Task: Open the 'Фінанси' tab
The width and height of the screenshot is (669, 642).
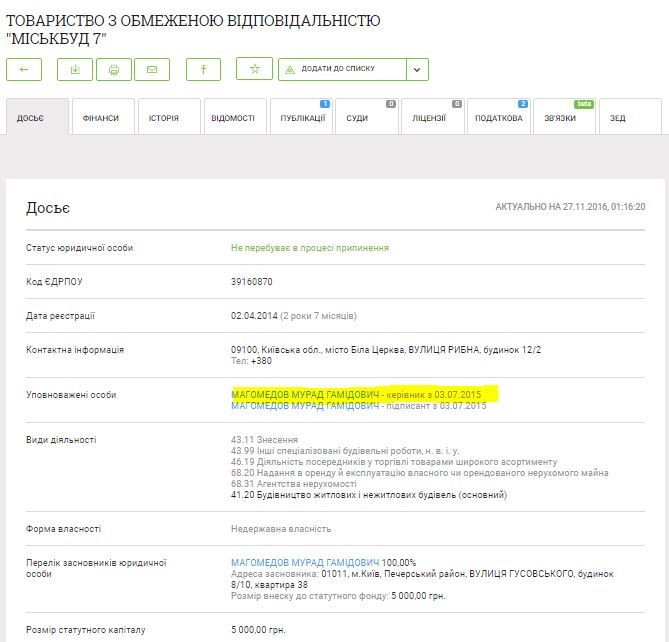Action: coord(102,118)
